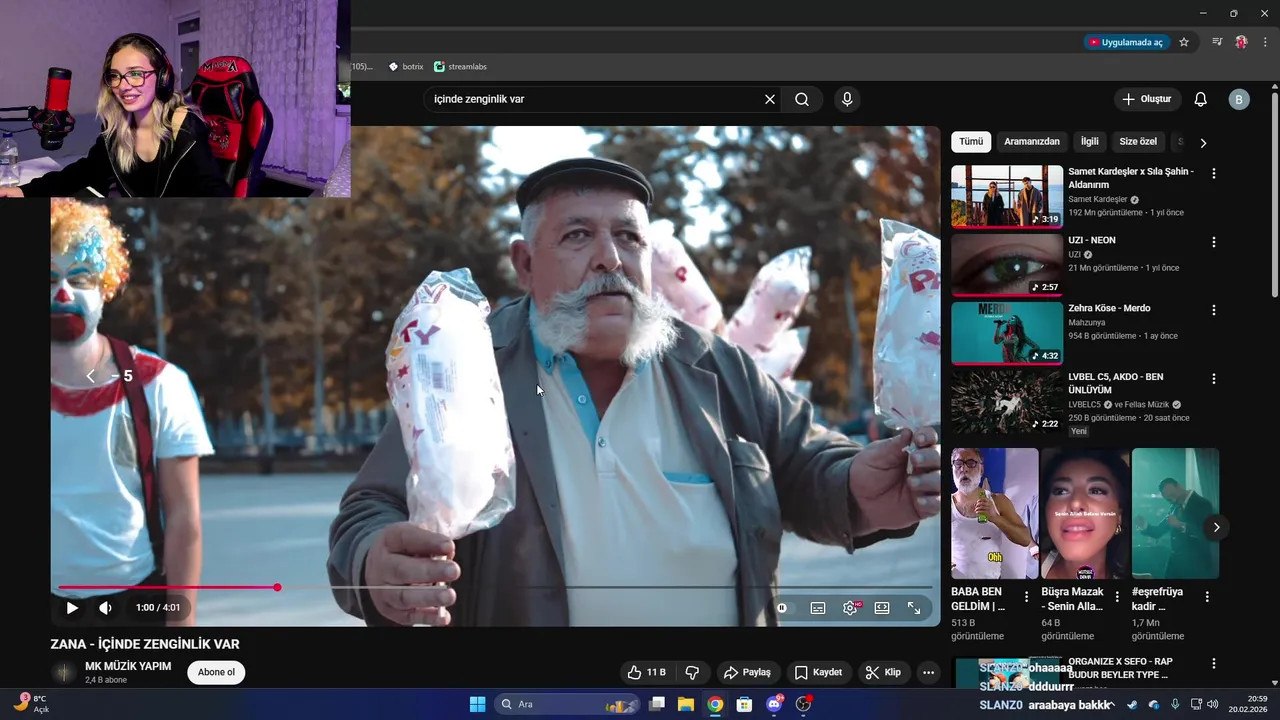Open Task View on the taskbar
1280x720 pixels.
657,704
